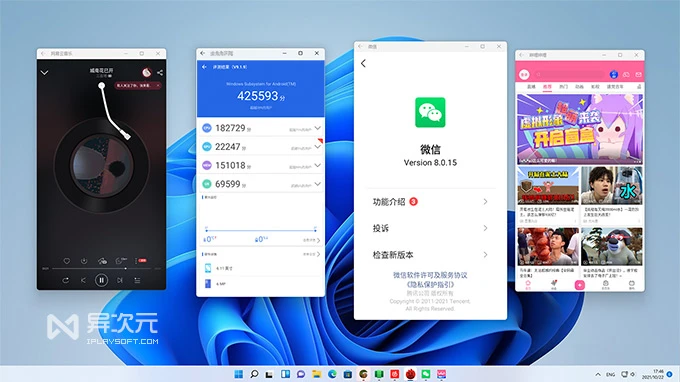Screen dimensions: 680x382
Task: Open the video thumbnail with 水 text
Action: [x=612, y=186]
